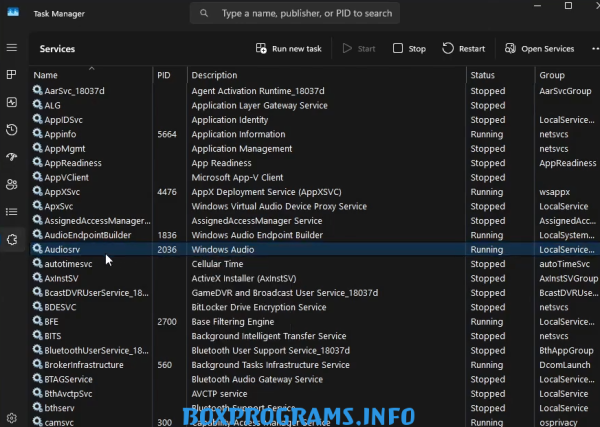The image size is (600, 427).
Task: Click the BFE service icon
Action: 38,321
